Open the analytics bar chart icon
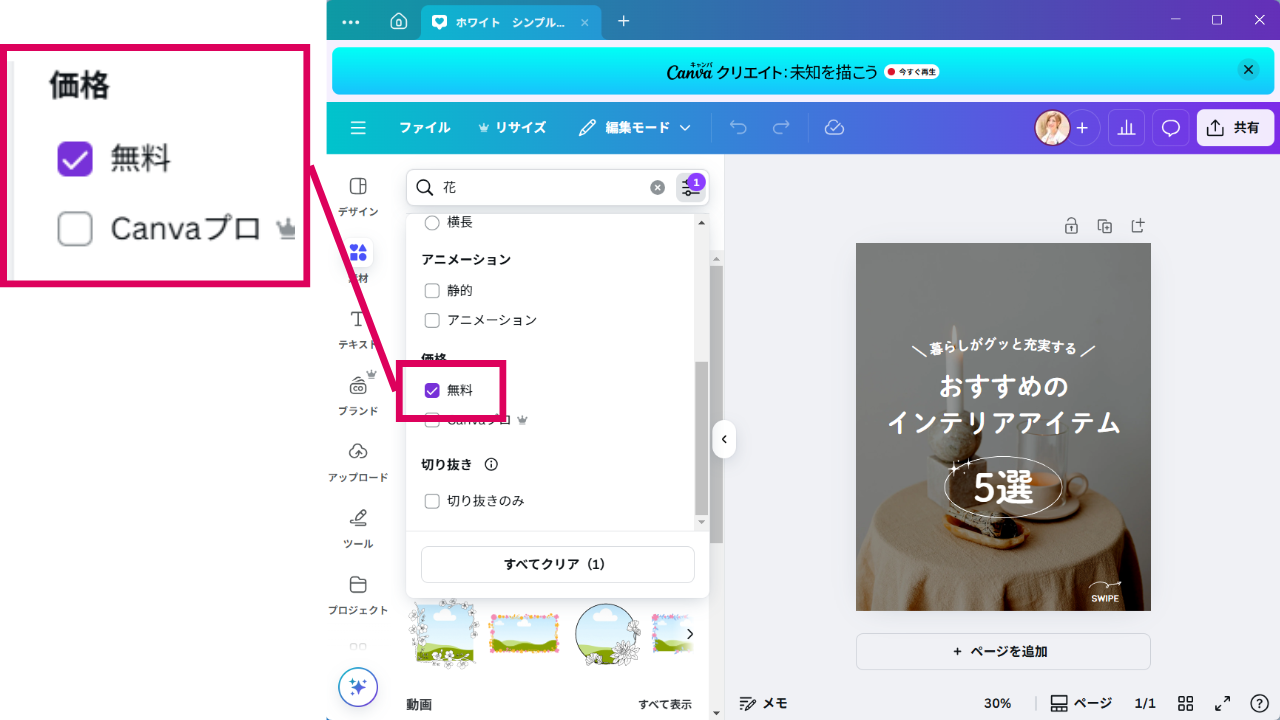The width and height of the screenshot is (1280, 720). click(1127, 128)
